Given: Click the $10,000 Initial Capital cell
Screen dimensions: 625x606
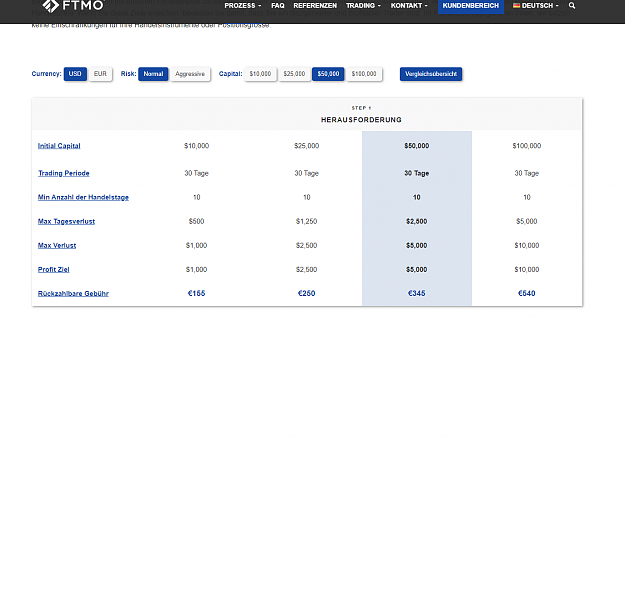Looking at the screenshot, I should pos(197,146).
